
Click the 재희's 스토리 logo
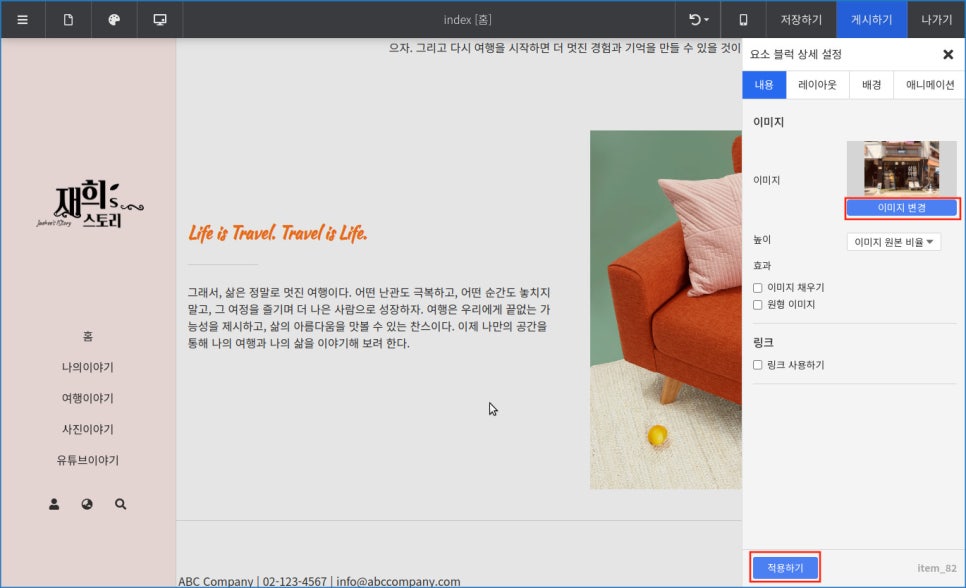point(90,205)
